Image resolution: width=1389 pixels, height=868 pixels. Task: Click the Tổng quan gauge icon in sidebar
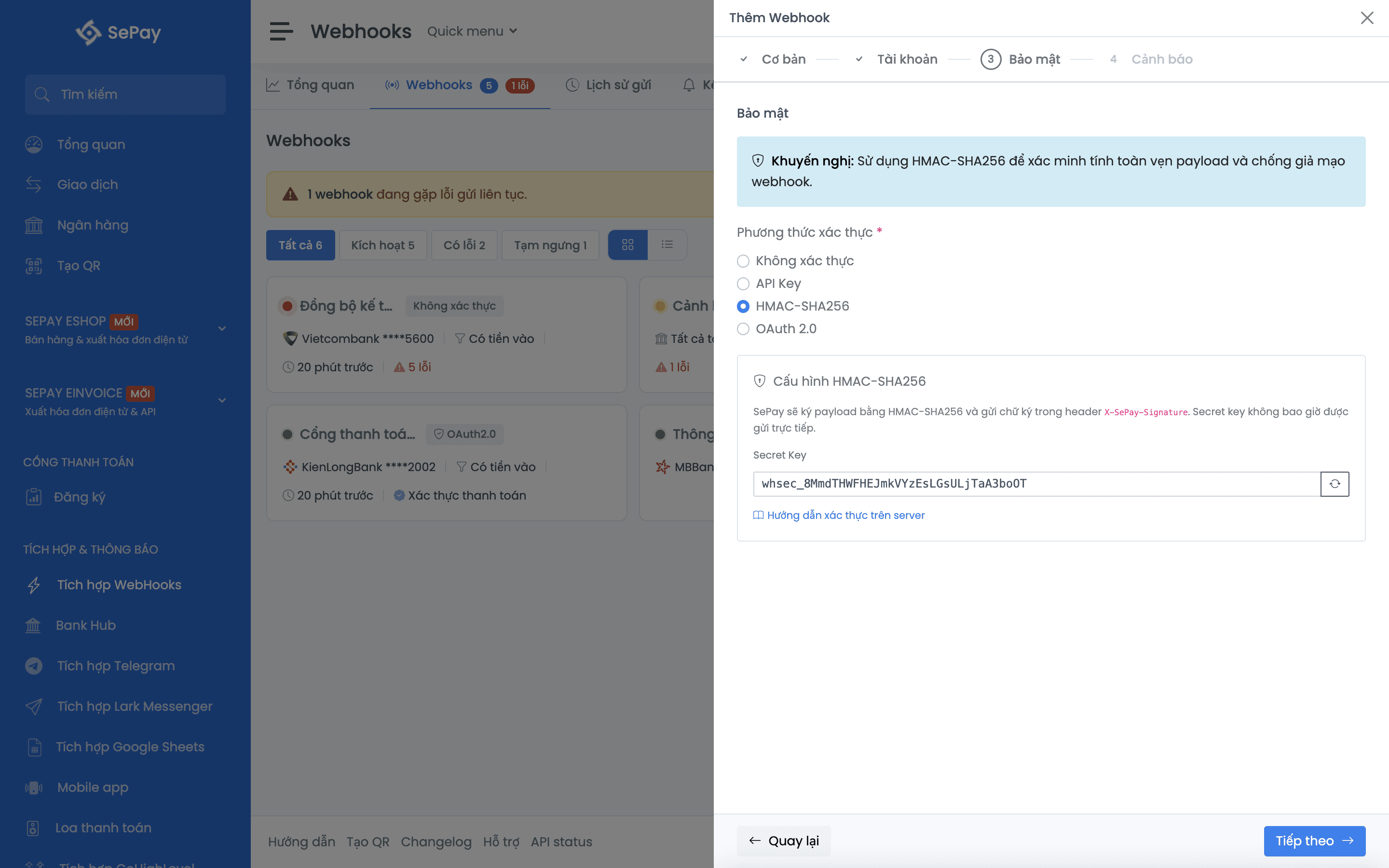34,145
